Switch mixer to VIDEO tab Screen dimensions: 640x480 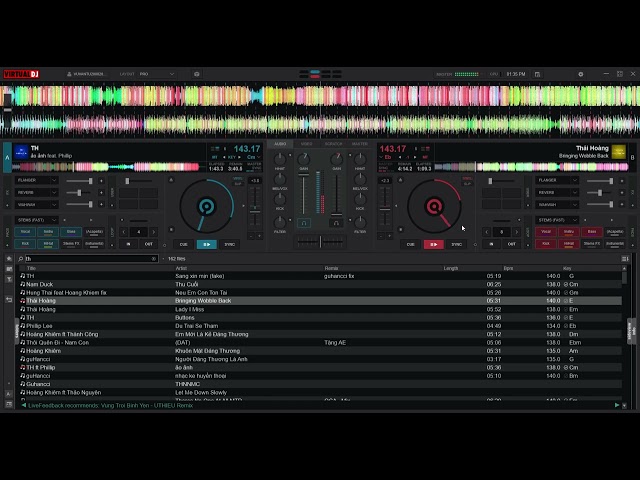coord(307,144)
